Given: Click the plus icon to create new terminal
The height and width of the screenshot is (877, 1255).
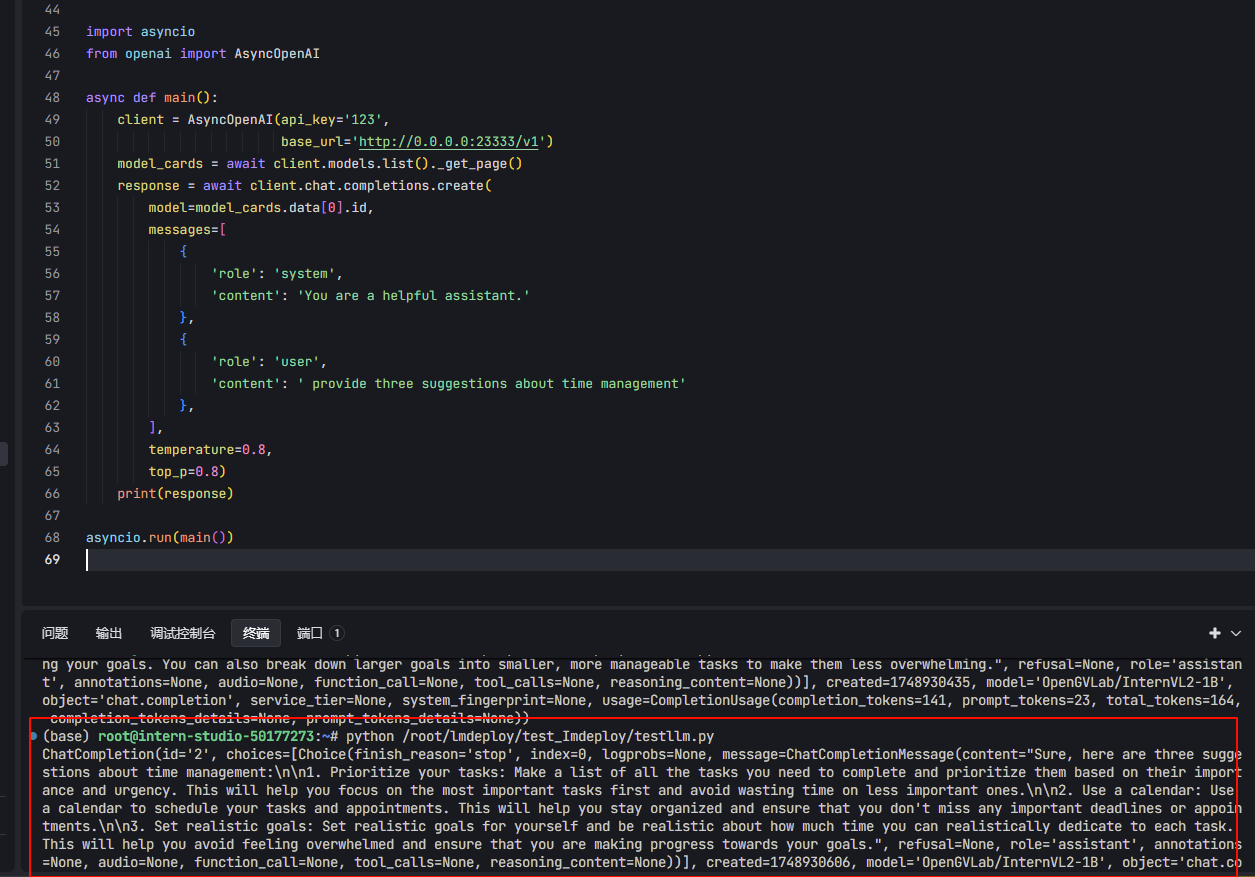Looking at the screenshot, I should pos(1215,633).
